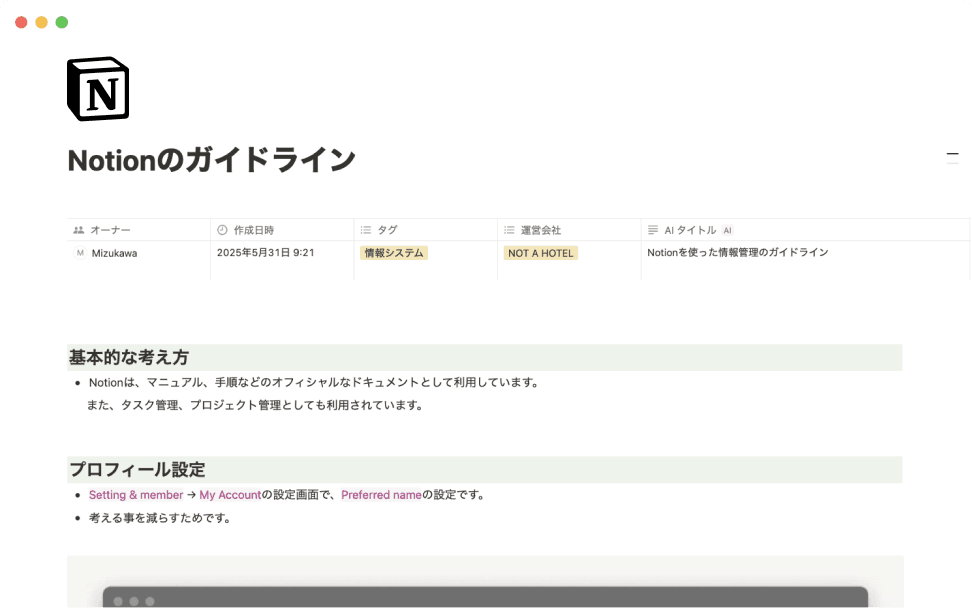972x608 pixels.
Task: Open the オーナー column property menu
Action: tap(110, 229)
